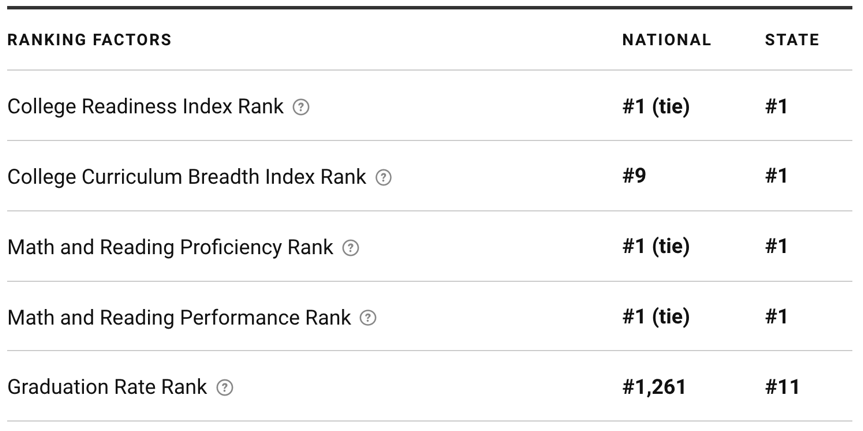Select national #1,261 graduation rate rank

(x=654, y=387)
